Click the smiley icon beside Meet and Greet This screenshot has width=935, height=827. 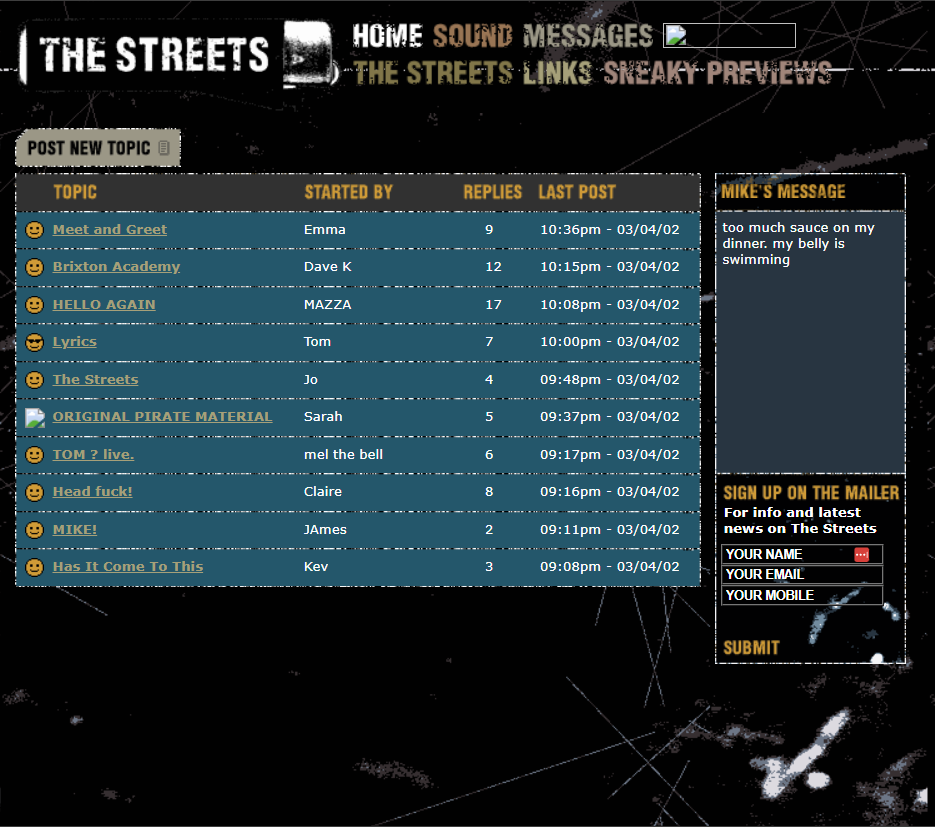point(35,230)
